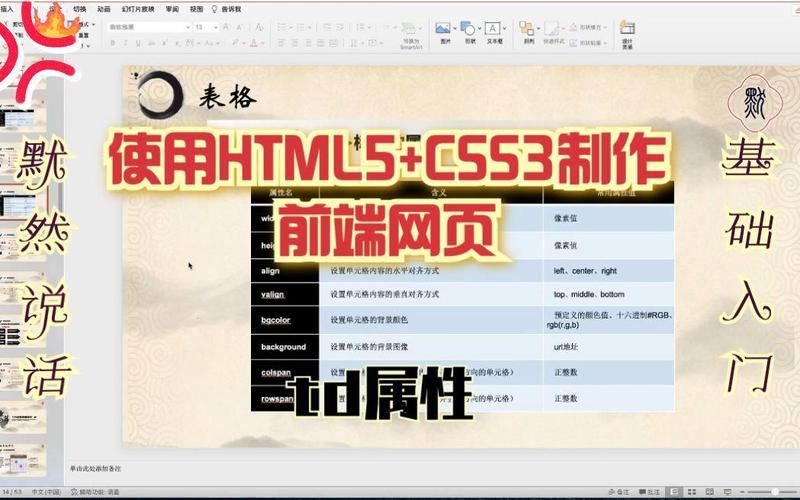Switch to Slide Sorter view icon
800x500 pixels.
692,492
